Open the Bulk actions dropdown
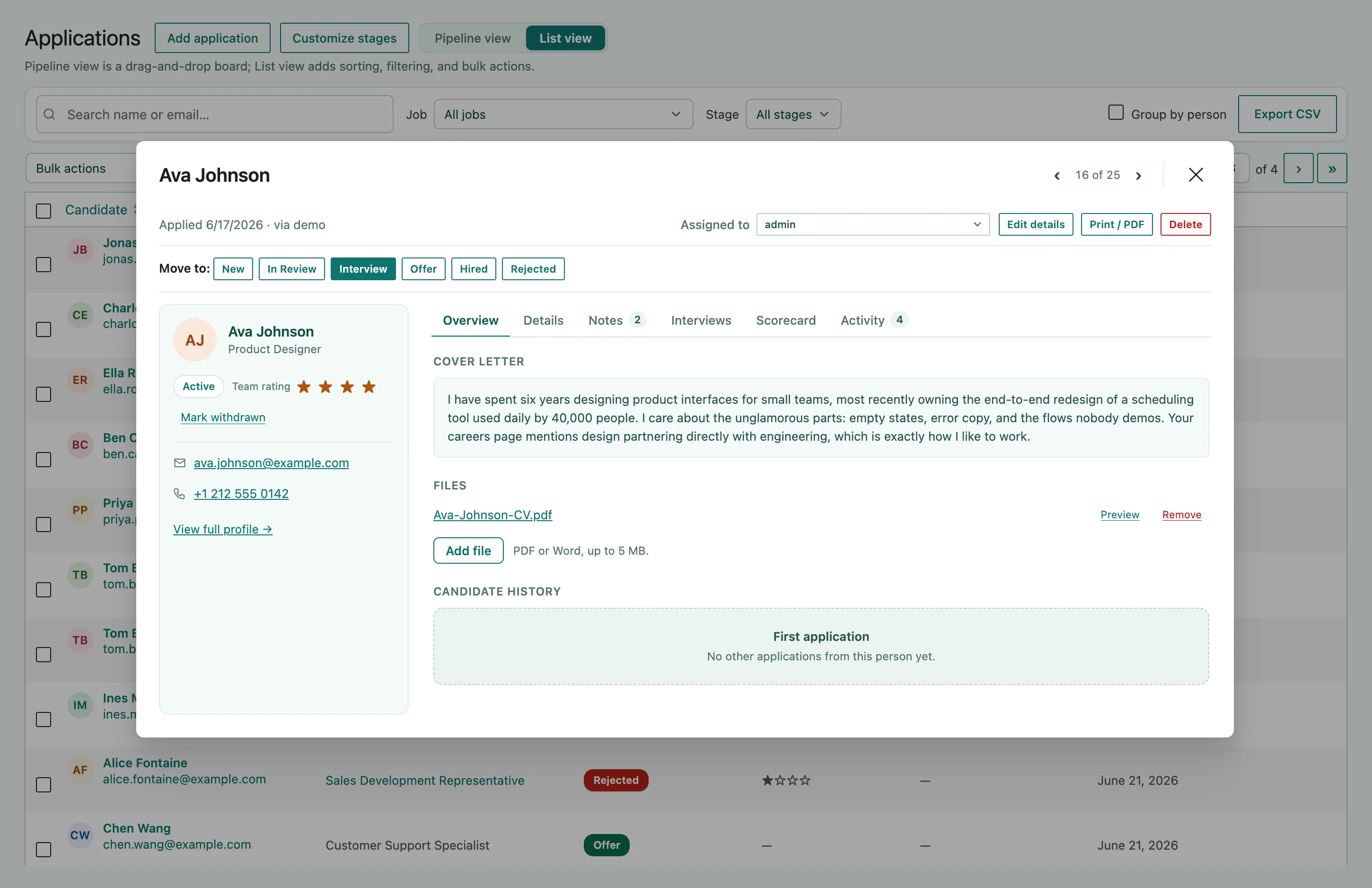The height and width of the screenshot is (888, 1372). coord(81,169)
